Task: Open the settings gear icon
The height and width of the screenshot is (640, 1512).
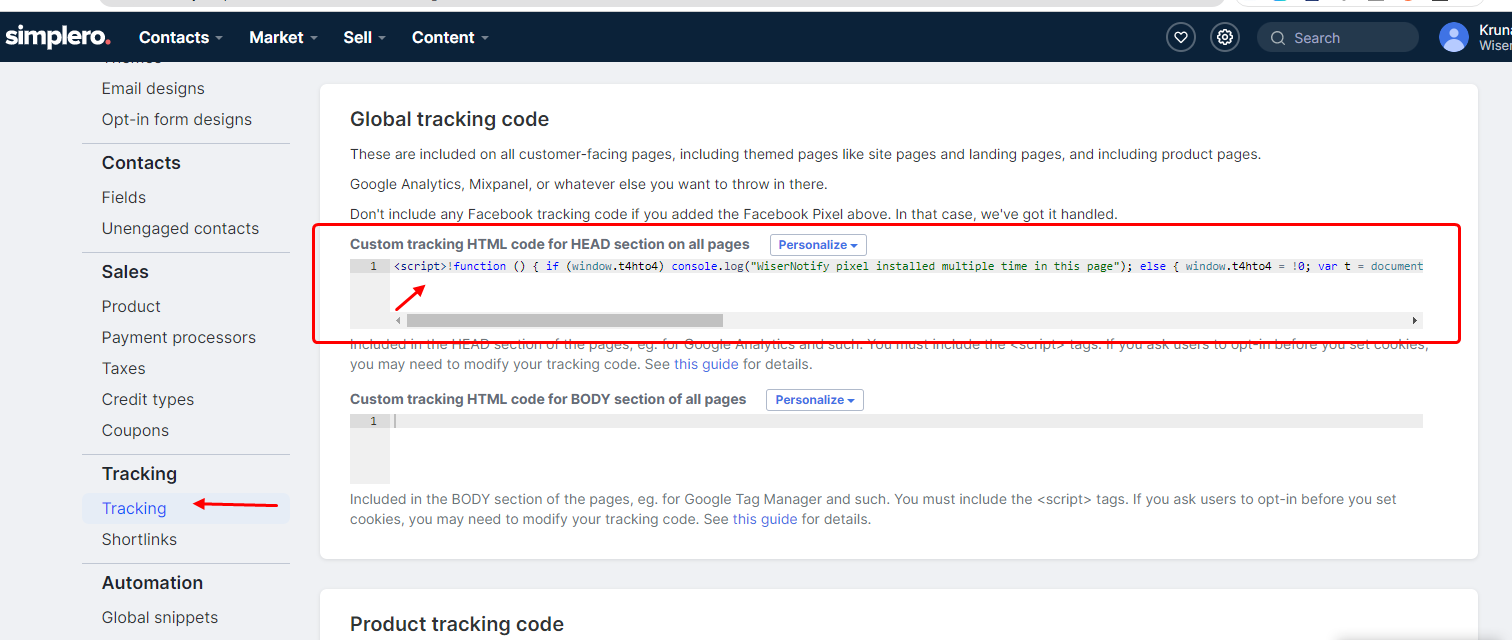Action: coord(1225,37)
